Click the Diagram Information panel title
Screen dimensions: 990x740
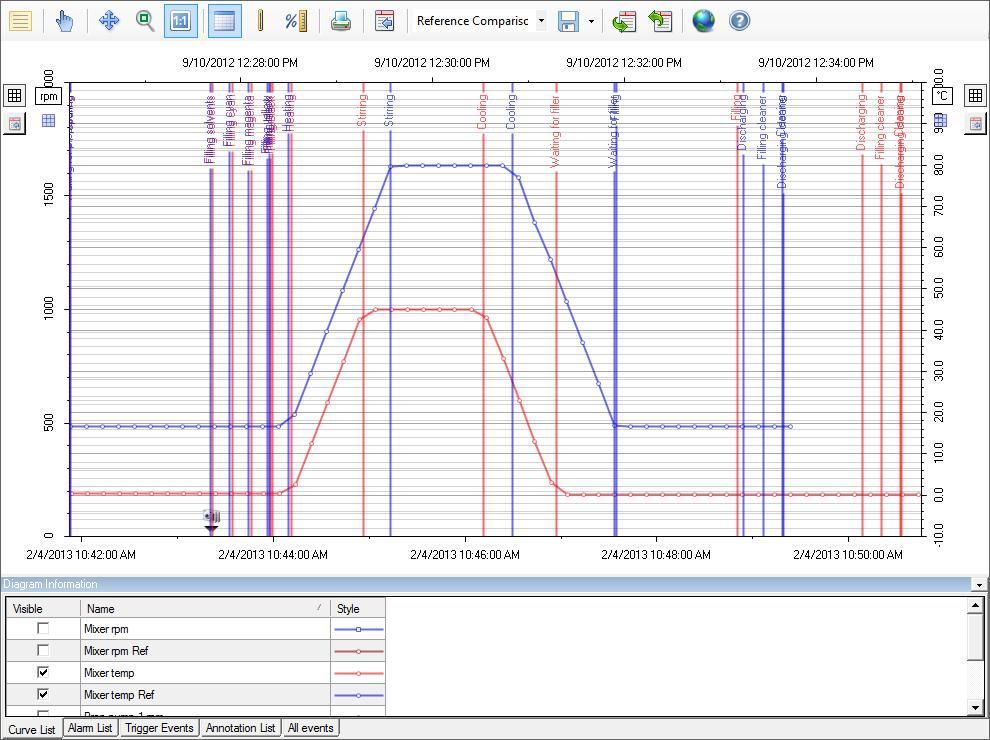[50, 584]
